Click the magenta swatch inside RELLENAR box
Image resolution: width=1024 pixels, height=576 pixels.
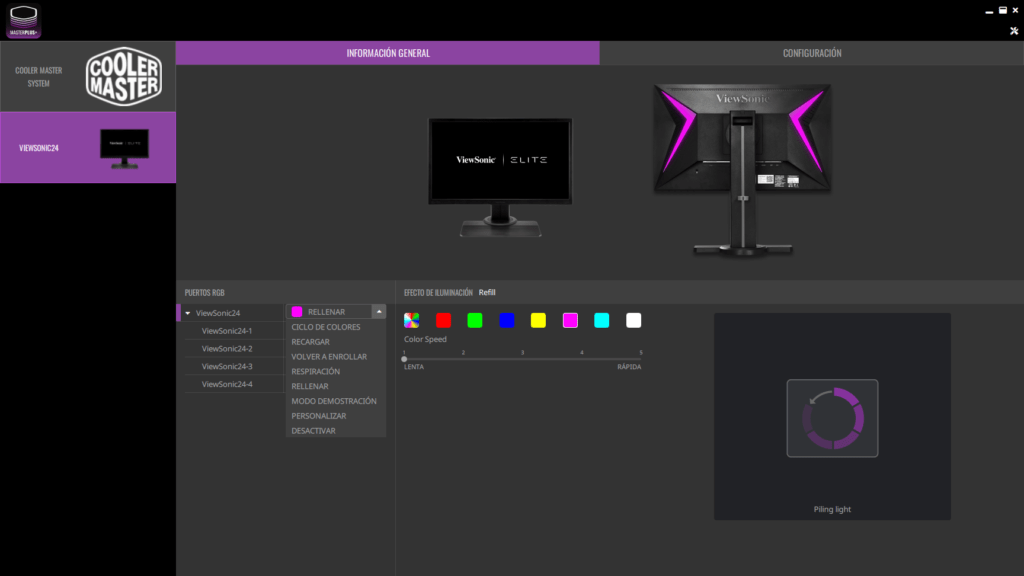(x=297, y=312)
